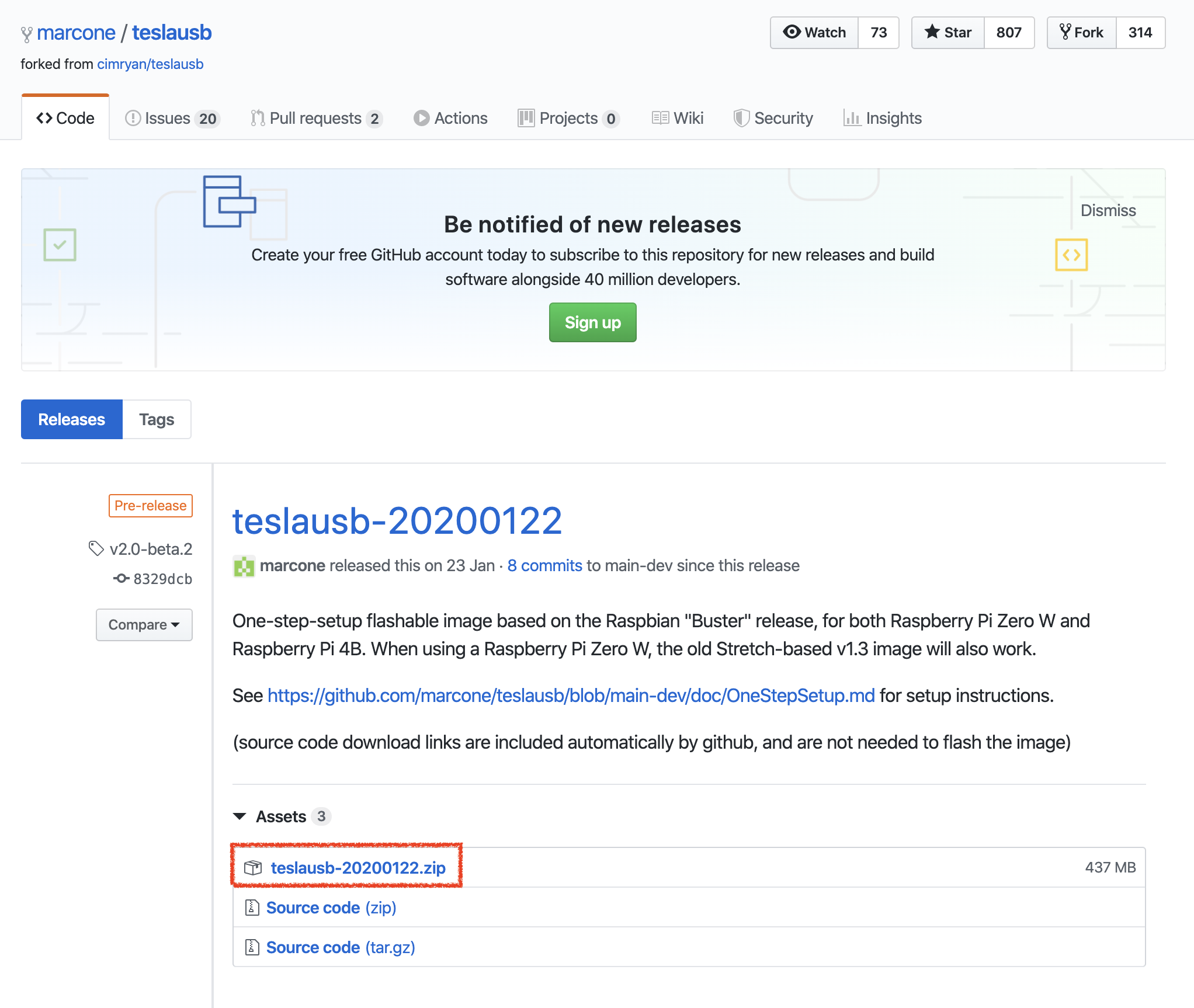Click the Assets count badge 3
Image resolution: width=1194 pixels, height=1008 pixels.
(321, 816)
